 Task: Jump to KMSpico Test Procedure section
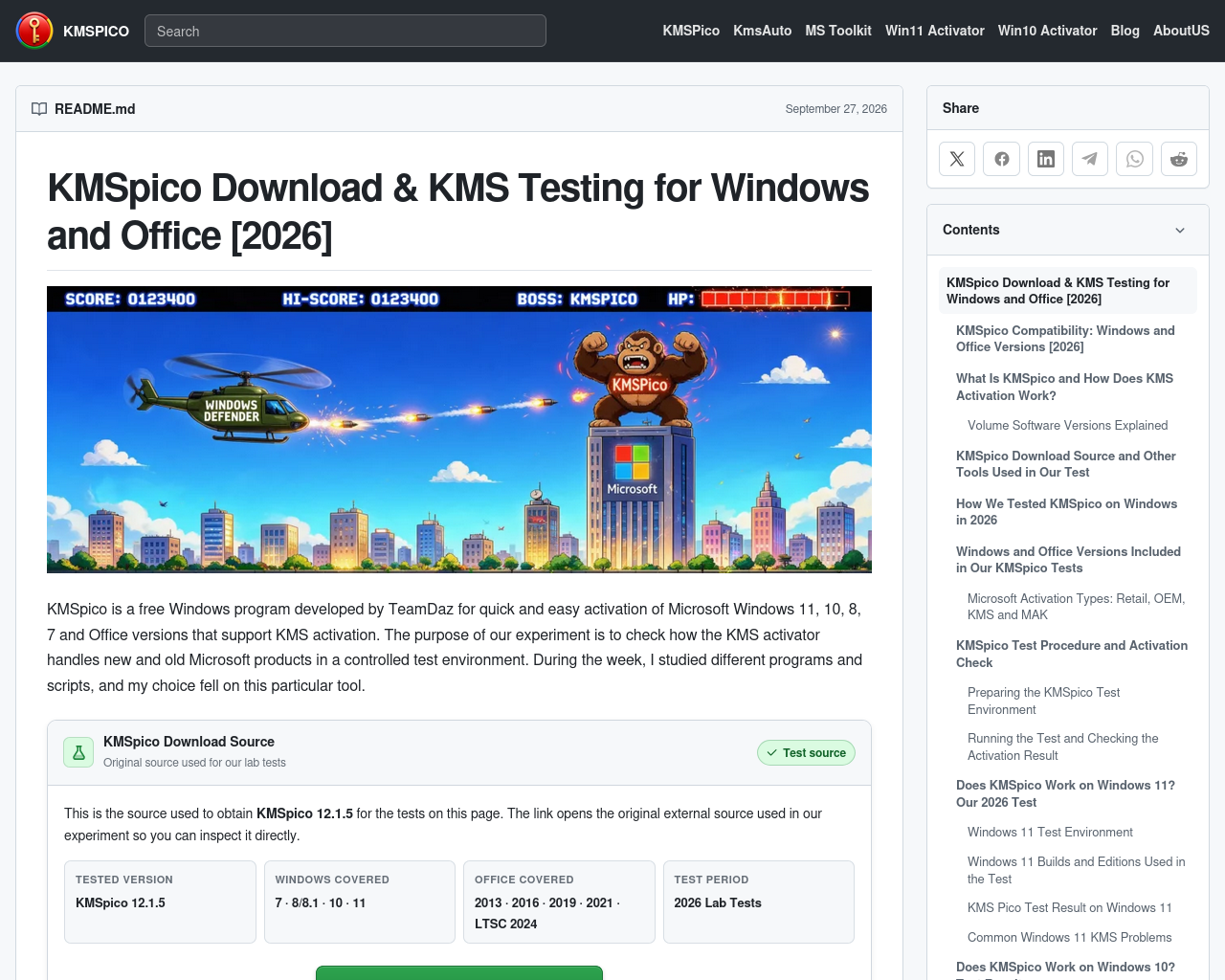1072,654
